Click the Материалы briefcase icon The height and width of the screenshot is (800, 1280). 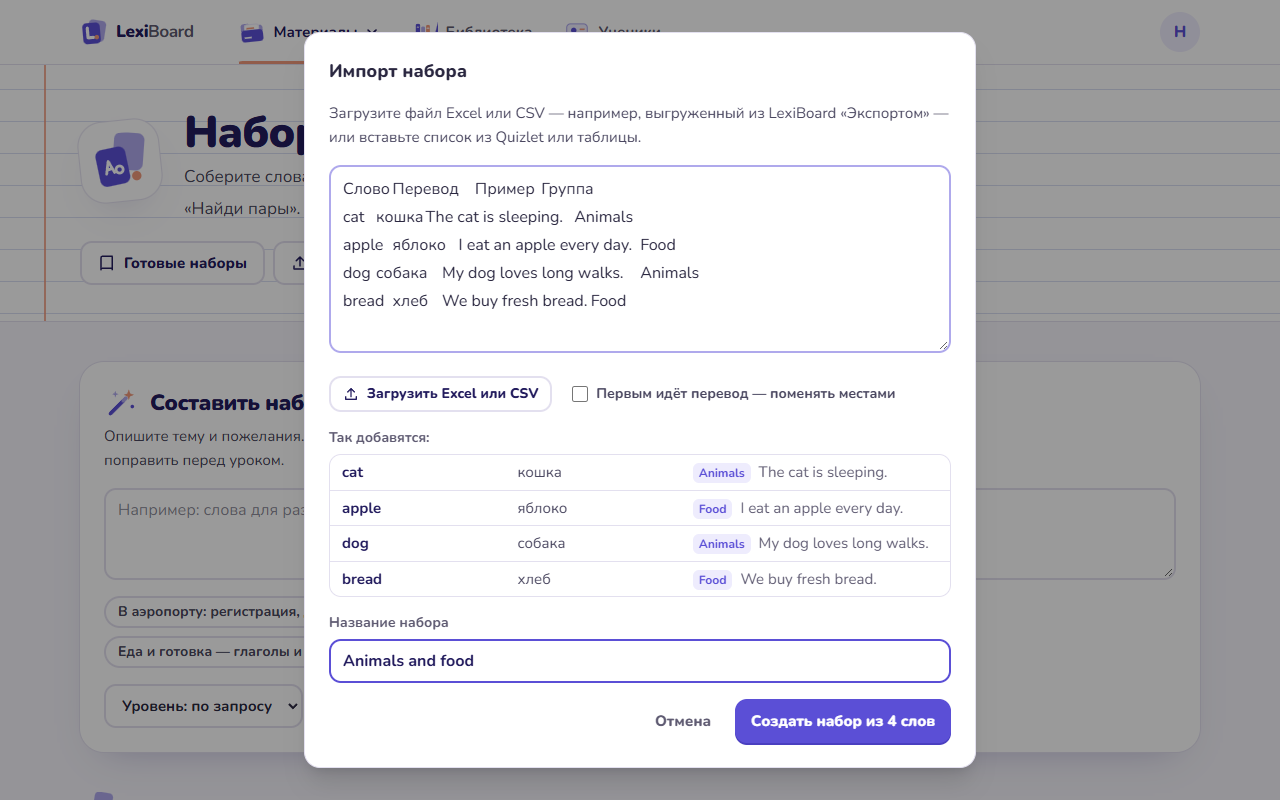coord(252,32)
